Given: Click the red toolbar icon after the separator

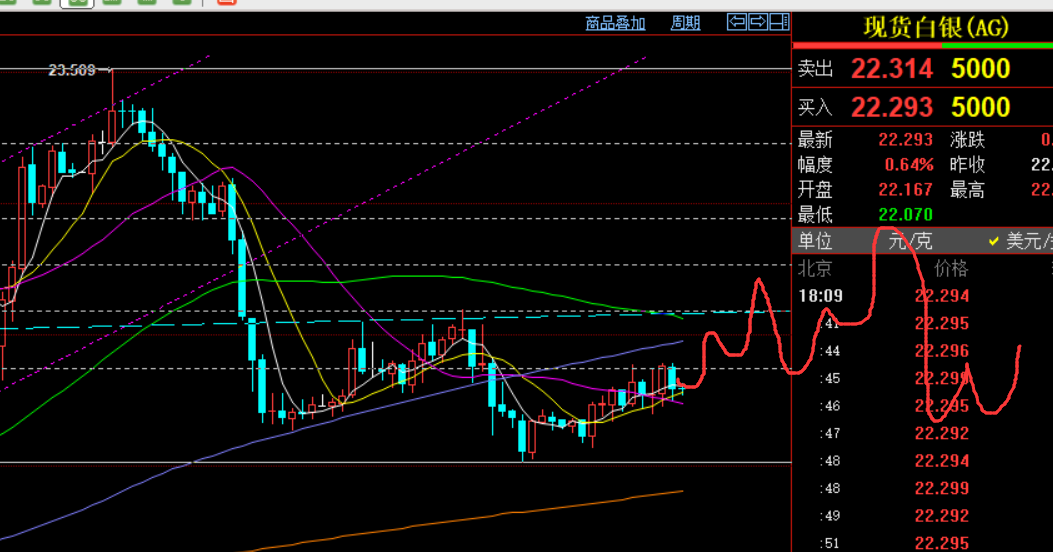Looking at the screenshot, I should (228, 3).
